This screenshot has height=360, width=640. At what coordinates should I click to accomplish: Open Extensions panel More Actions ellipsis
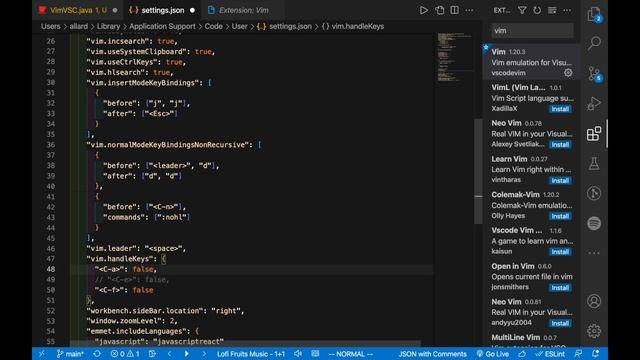(x=567, y=10)
